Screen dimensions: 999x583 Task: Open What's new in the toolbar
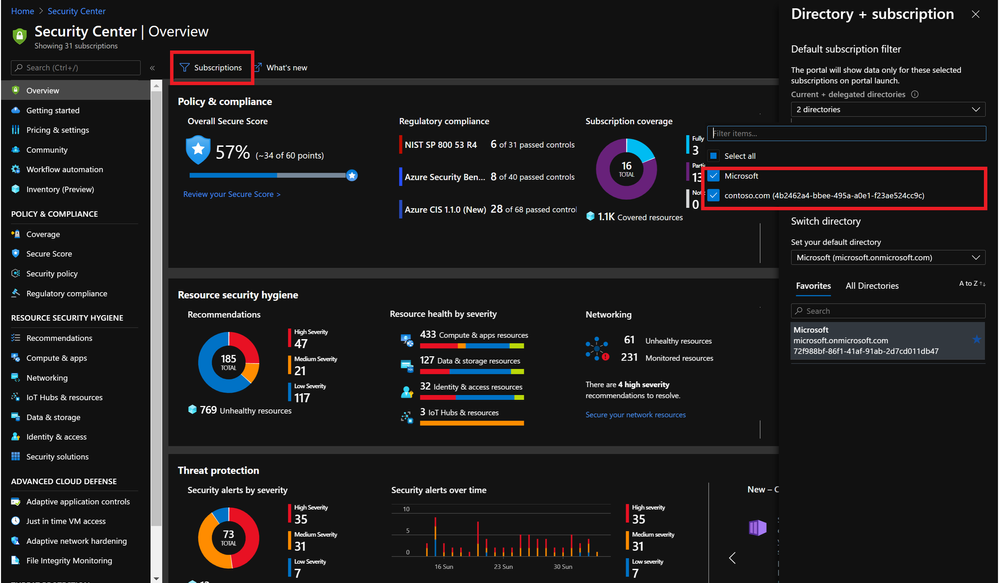[x=280, y=68]
